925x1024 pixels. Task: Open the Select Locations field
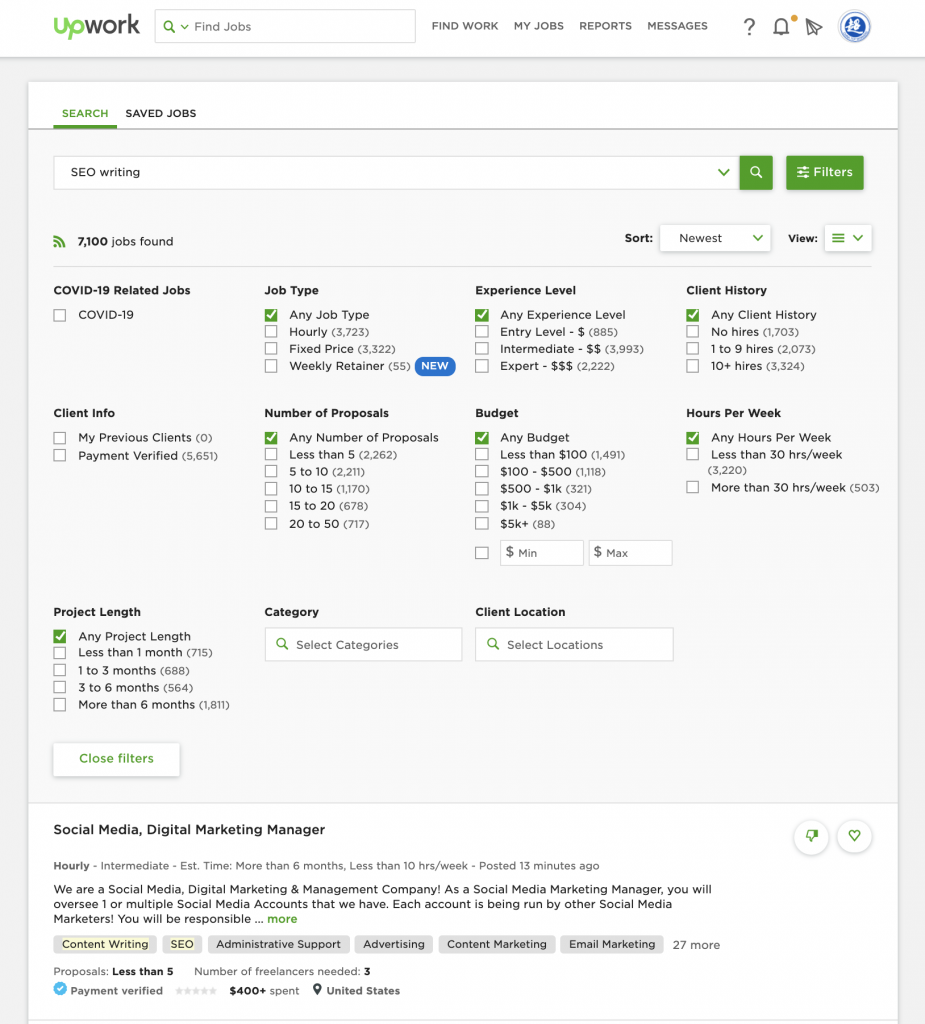tap(574, 645)
